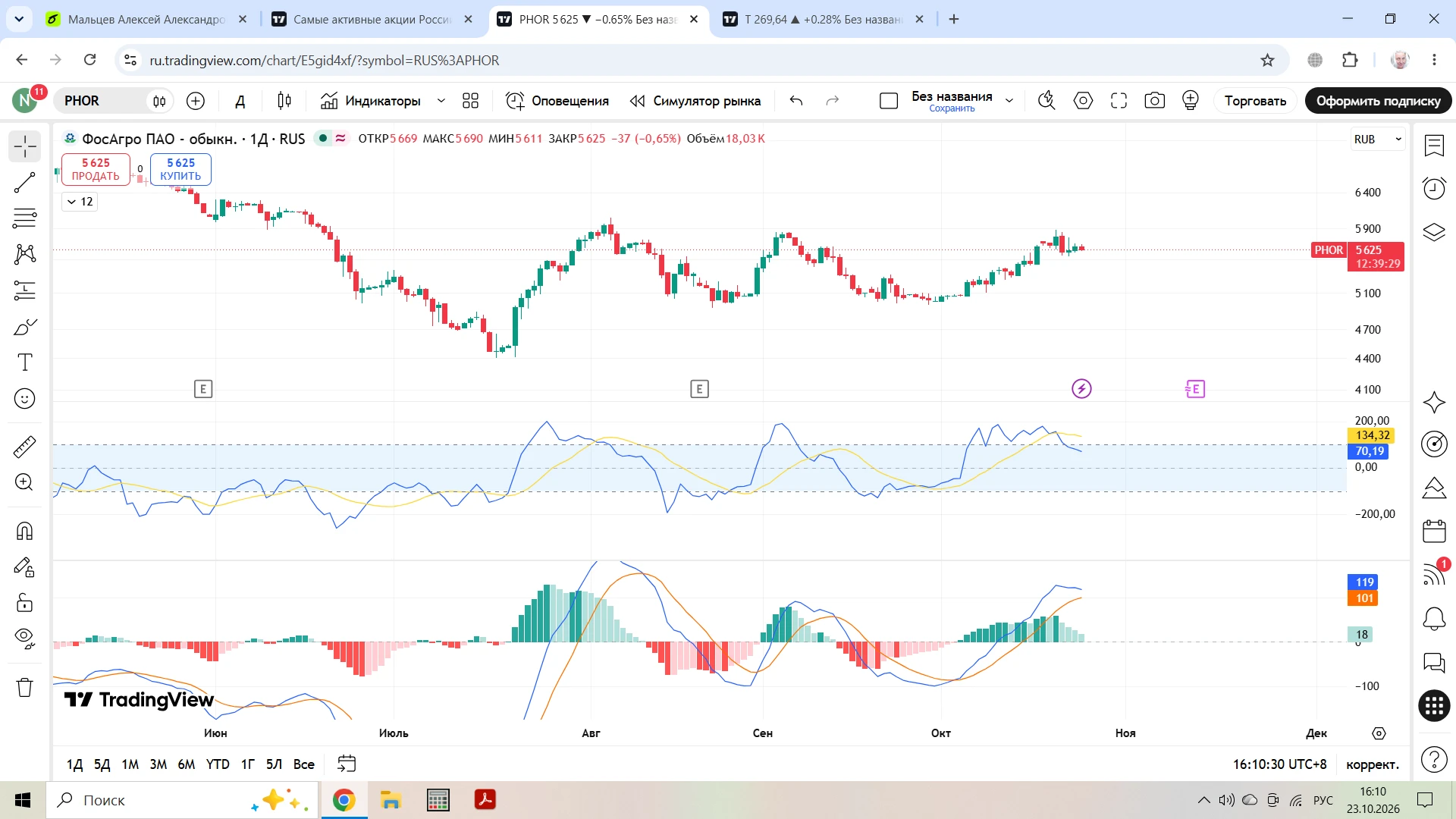Image resolution: width=1456 pixels, height=819 pixels.
Task: Toggle the layout checkbox beside 'Без названия'
Action: pos(889,101)
